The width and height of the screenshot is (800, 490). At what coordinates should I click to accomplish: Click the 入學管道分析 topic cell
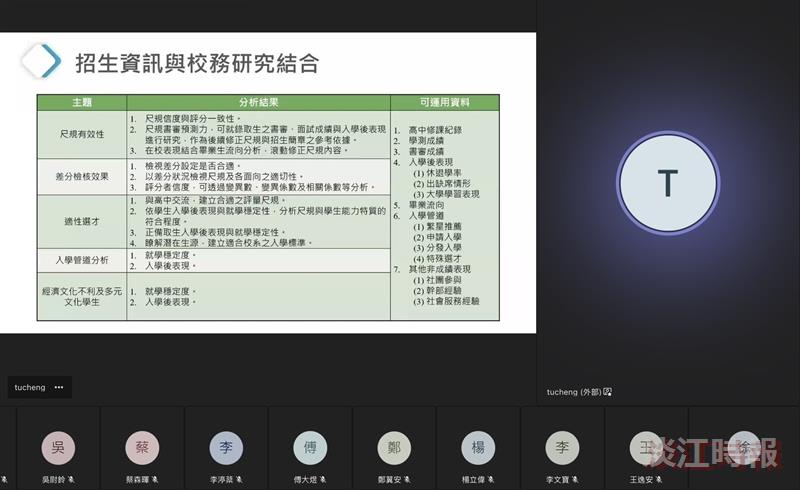point(82,260)
